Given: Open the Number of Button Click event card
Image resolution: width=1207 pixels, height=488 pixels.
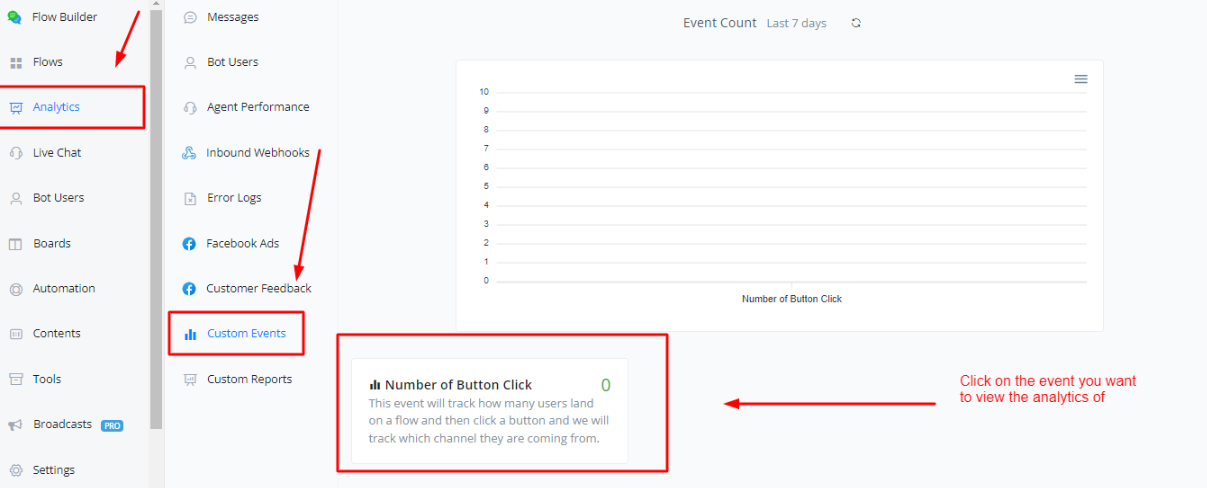Looking at the screenshot, I should (489, 410).
